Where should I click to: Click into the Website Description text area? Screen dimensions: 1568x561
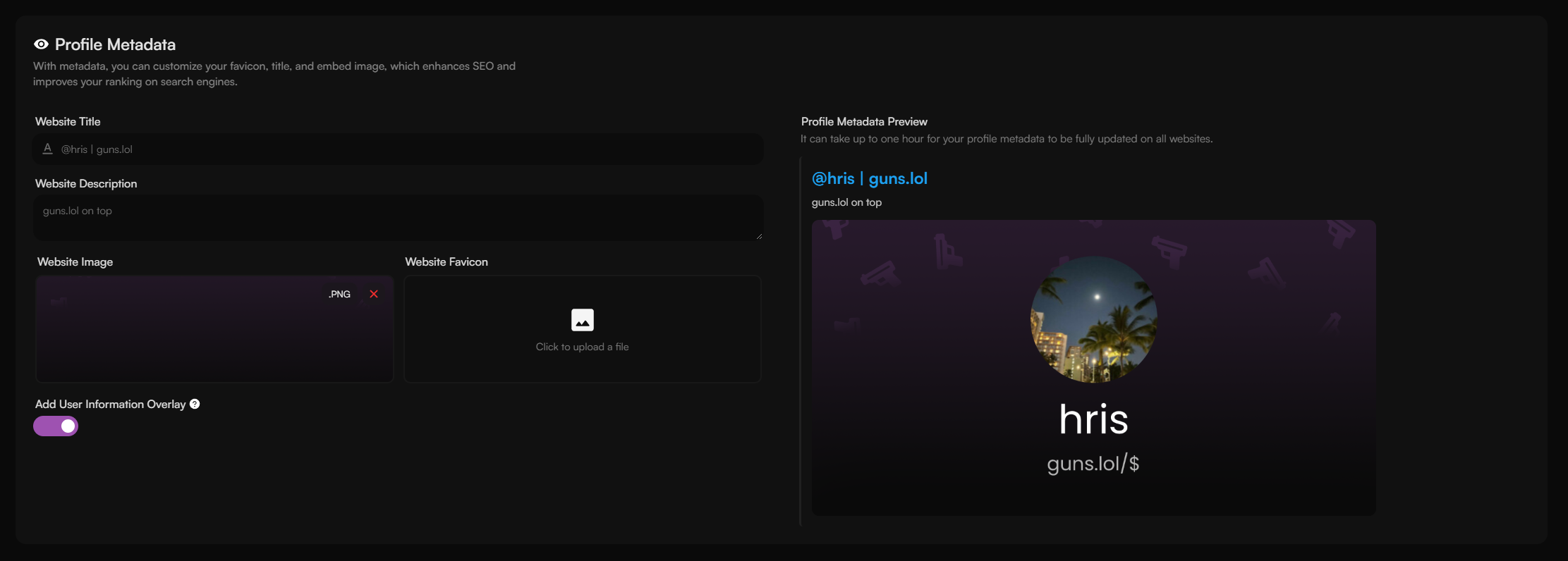click(x=399, y=218)
